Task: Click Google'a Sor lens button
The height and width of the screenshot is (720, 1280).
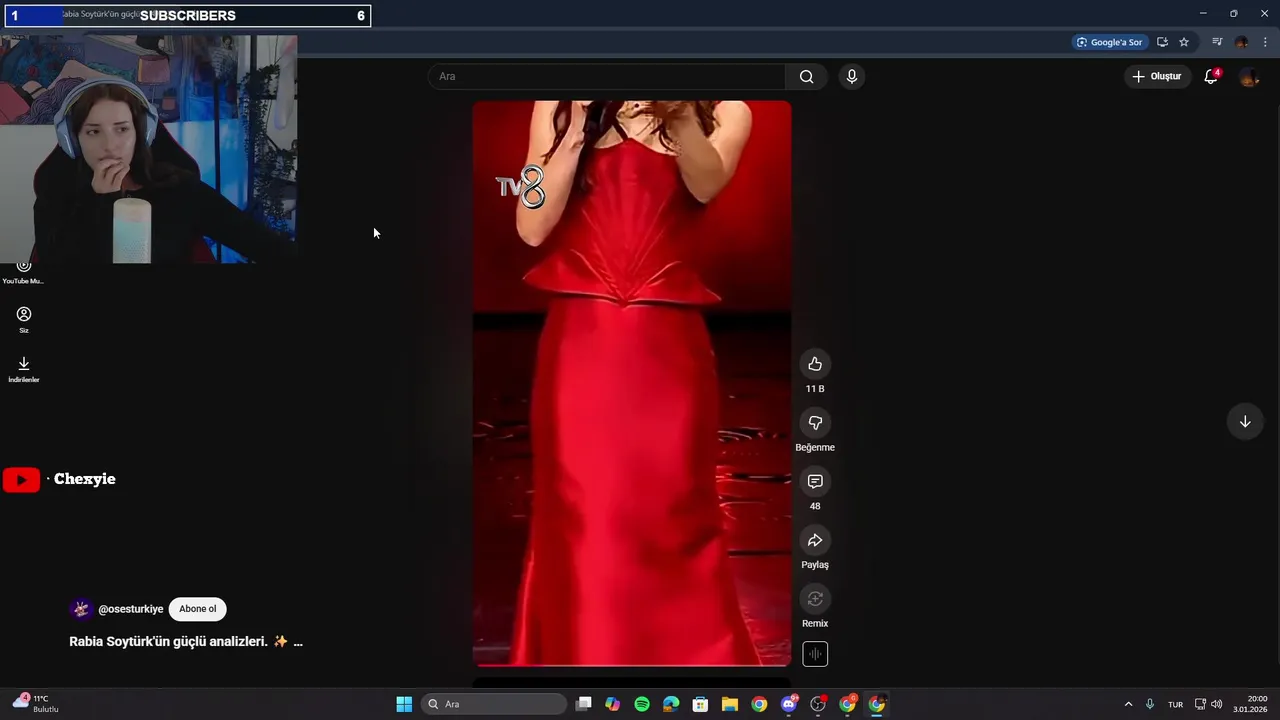Action: (x=1109, y=42)
